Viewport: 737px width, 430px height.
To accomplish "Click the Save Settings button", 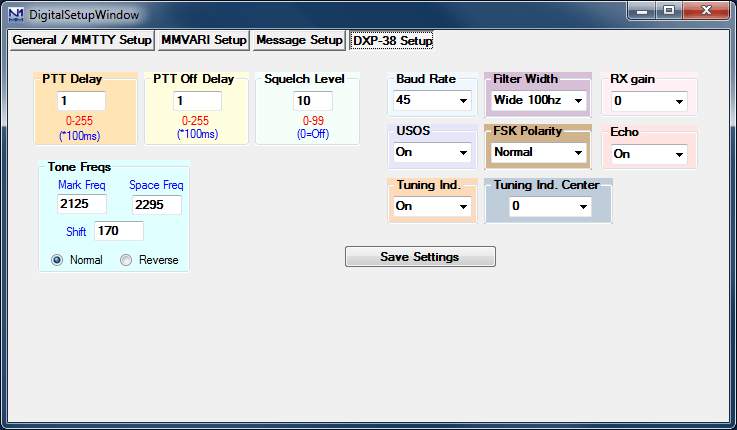I will 420,257.
